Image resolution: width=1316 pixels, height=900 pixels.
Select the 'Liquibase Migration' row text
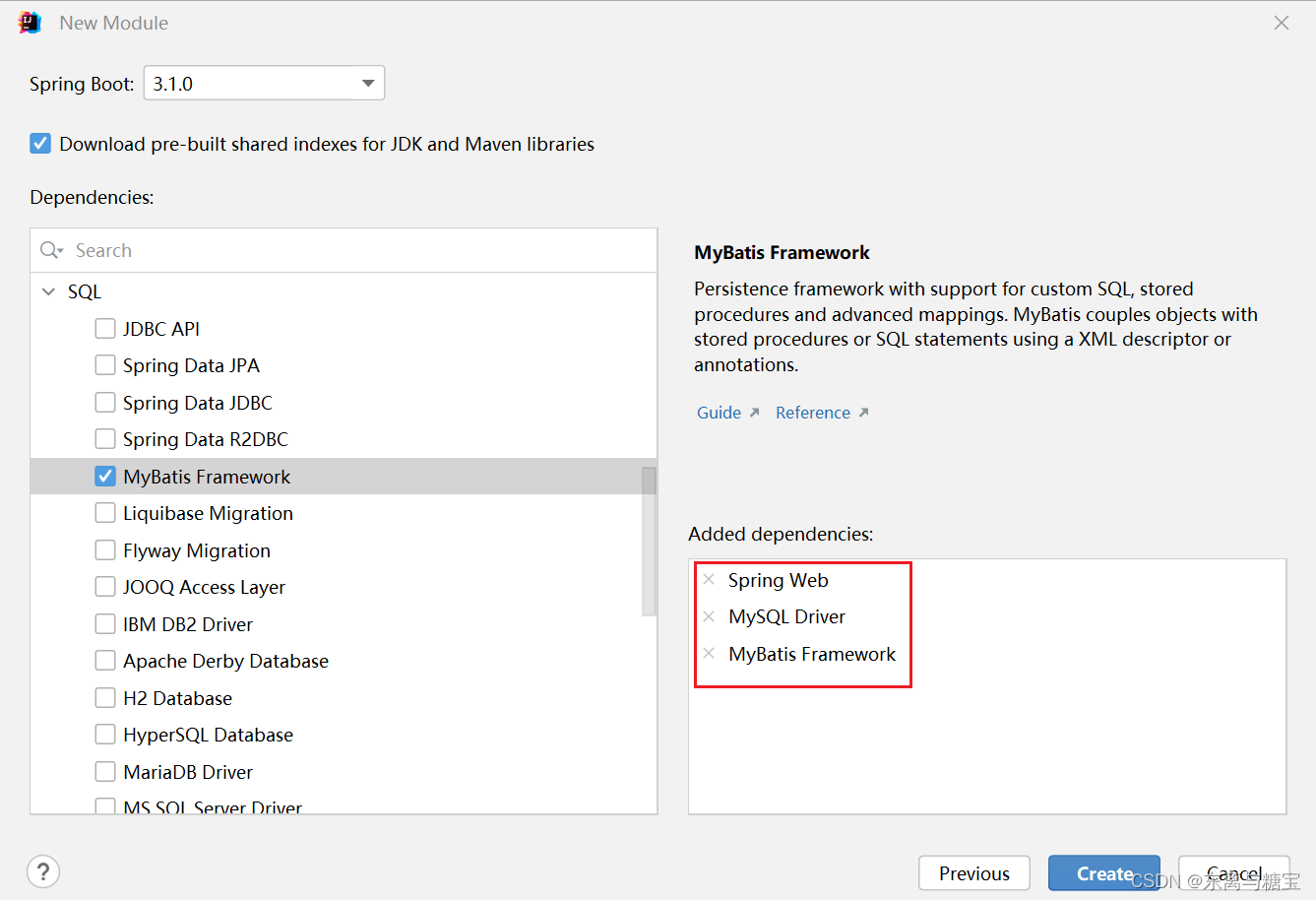[x=208, y=513]
